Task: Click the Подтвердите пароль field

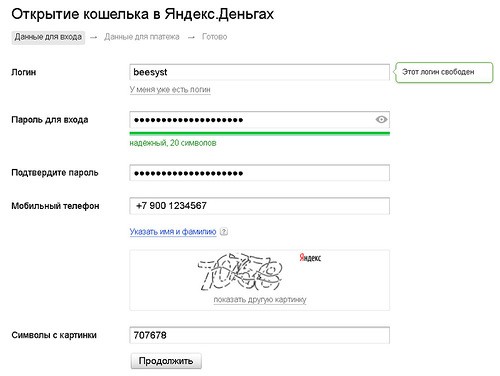Action: click(x=259, y=173)
